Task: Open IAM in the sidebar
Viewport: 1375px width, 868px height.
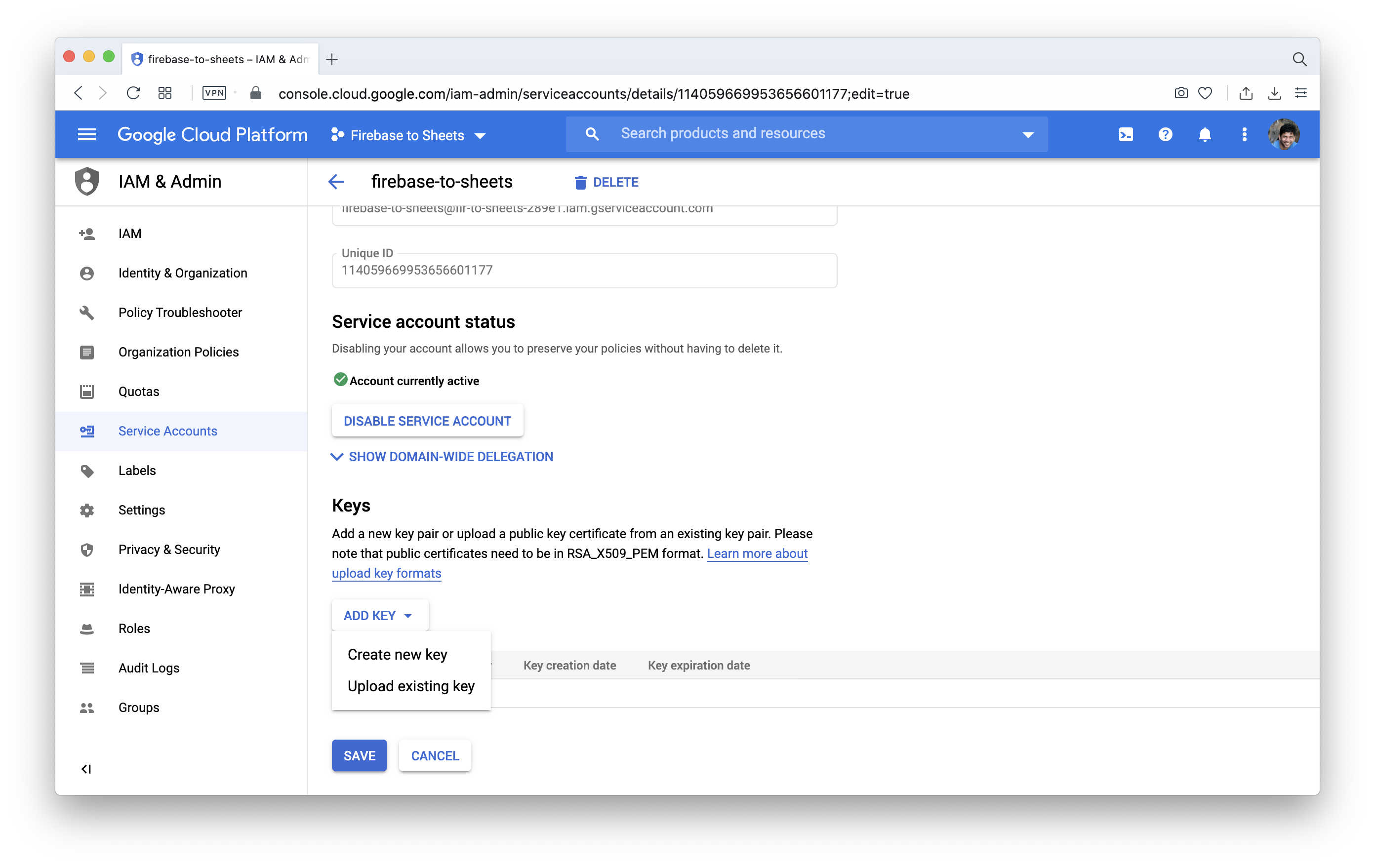Action: click(129, 234)
